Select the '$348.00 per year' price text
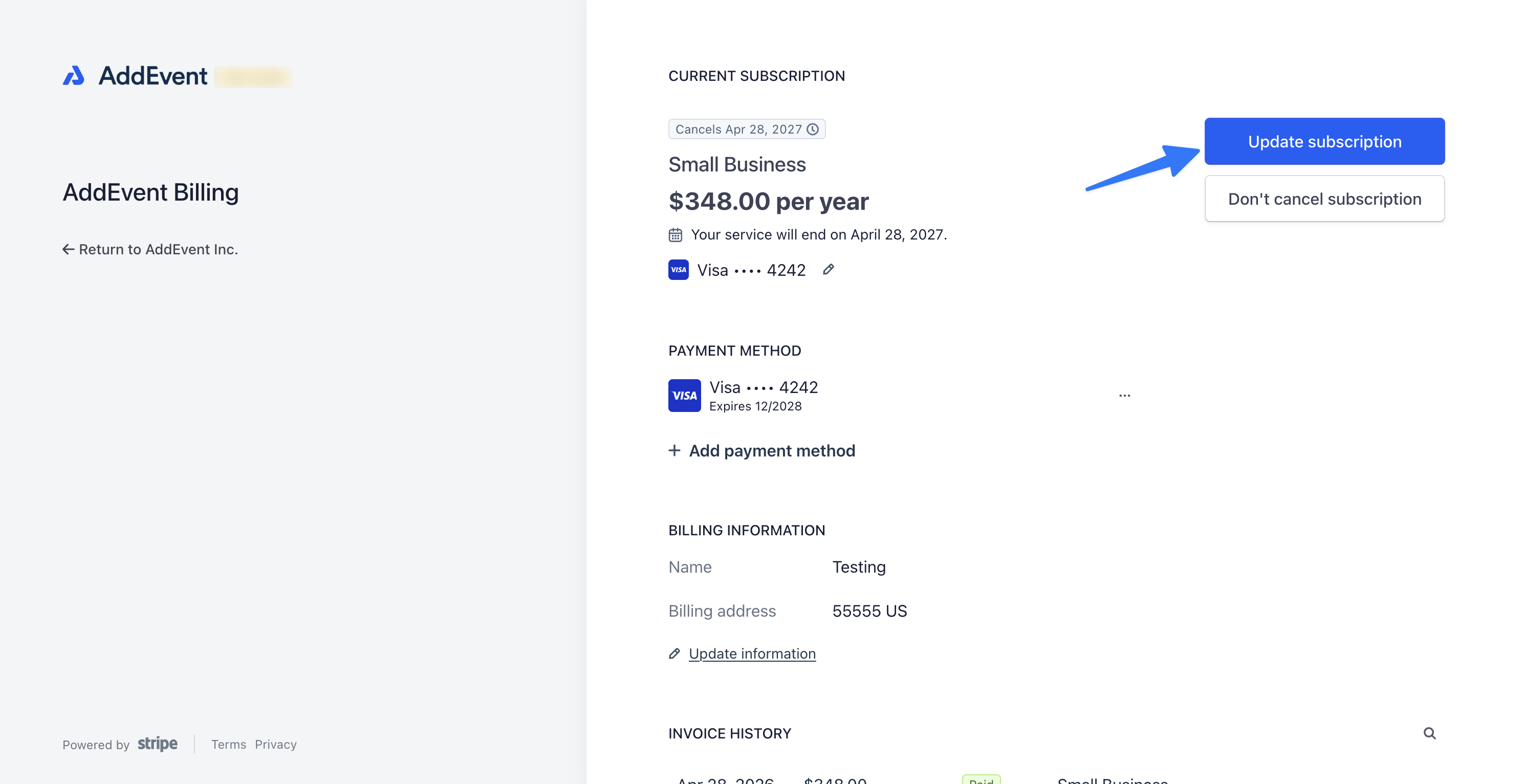This screenshot has width=1524, height=784. tap(769, 201)
